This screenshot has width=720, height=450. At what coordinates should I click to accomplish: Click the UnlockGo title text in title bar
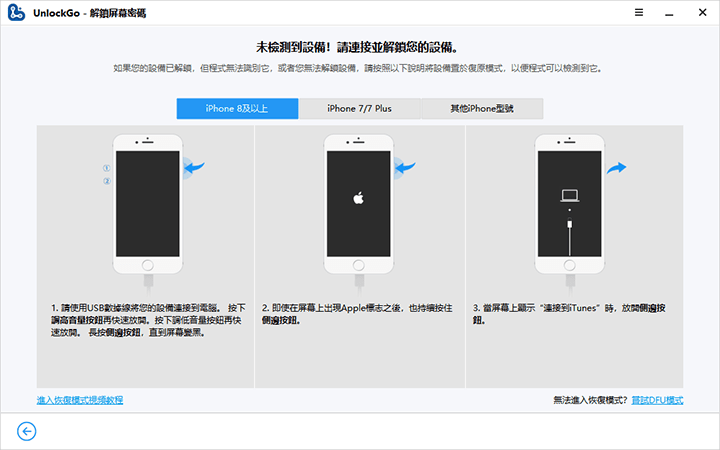[90, 13]
